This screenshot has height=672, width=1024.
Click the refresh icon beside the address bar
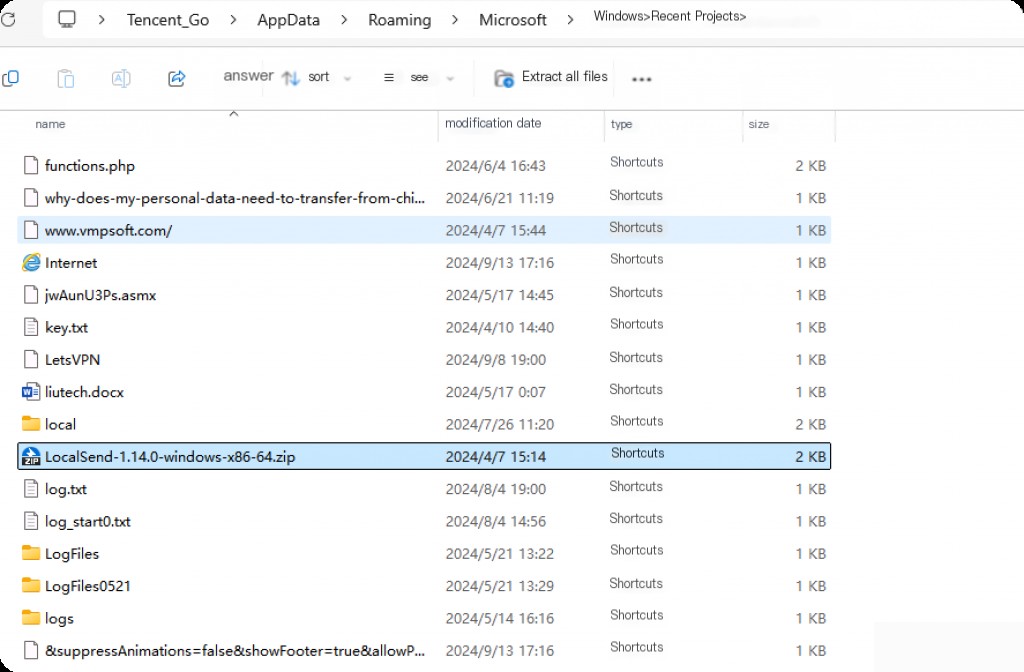[8, 20]
